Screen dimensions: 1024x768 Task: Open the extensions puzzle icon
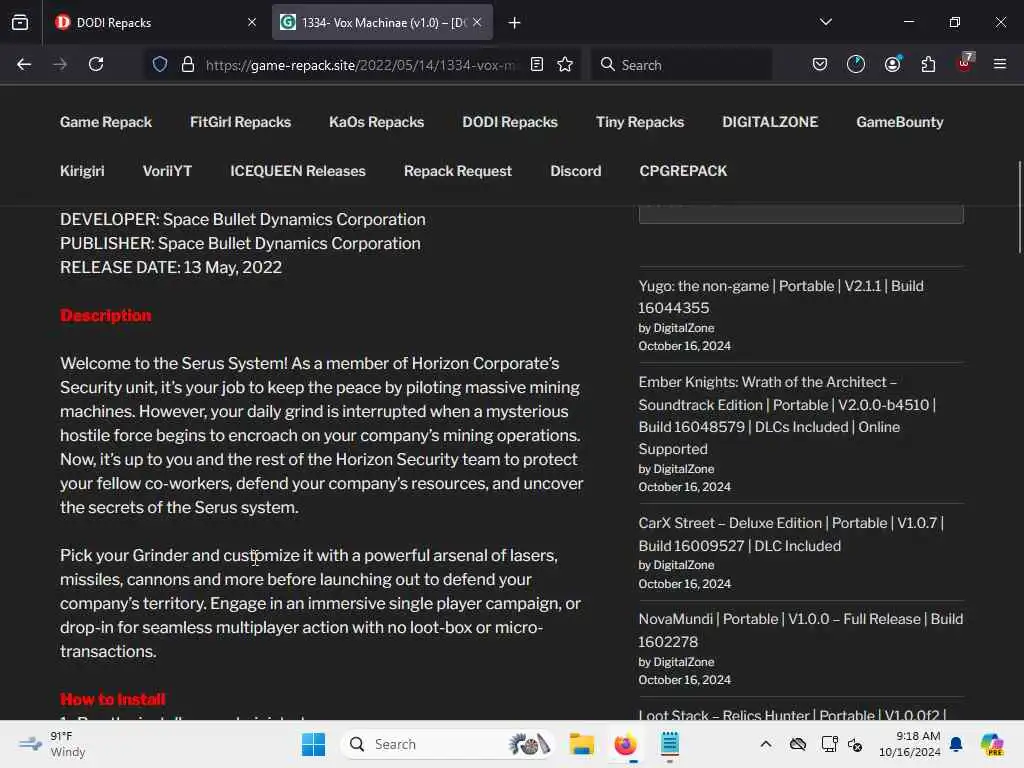point(928,64)
